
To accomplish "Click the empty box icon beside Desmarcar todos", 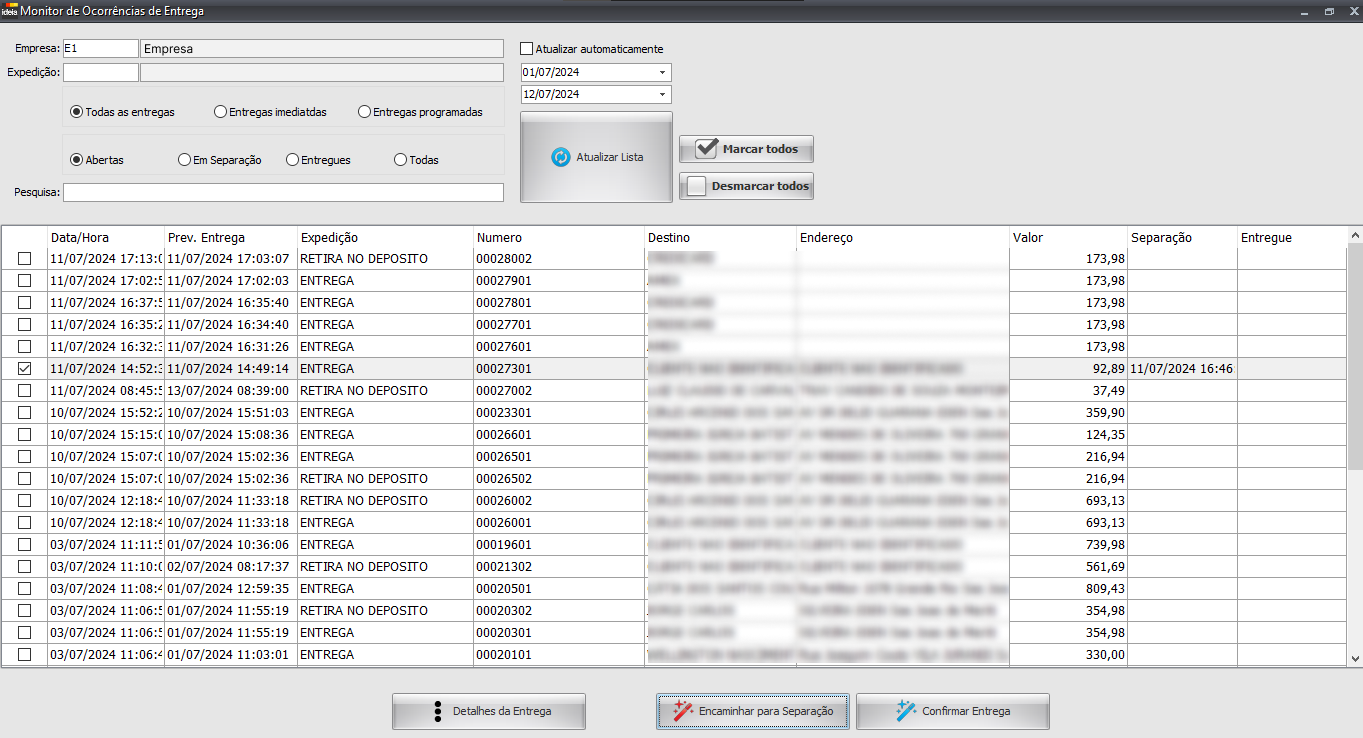I will pyautogui.click(x=697, y=186).
